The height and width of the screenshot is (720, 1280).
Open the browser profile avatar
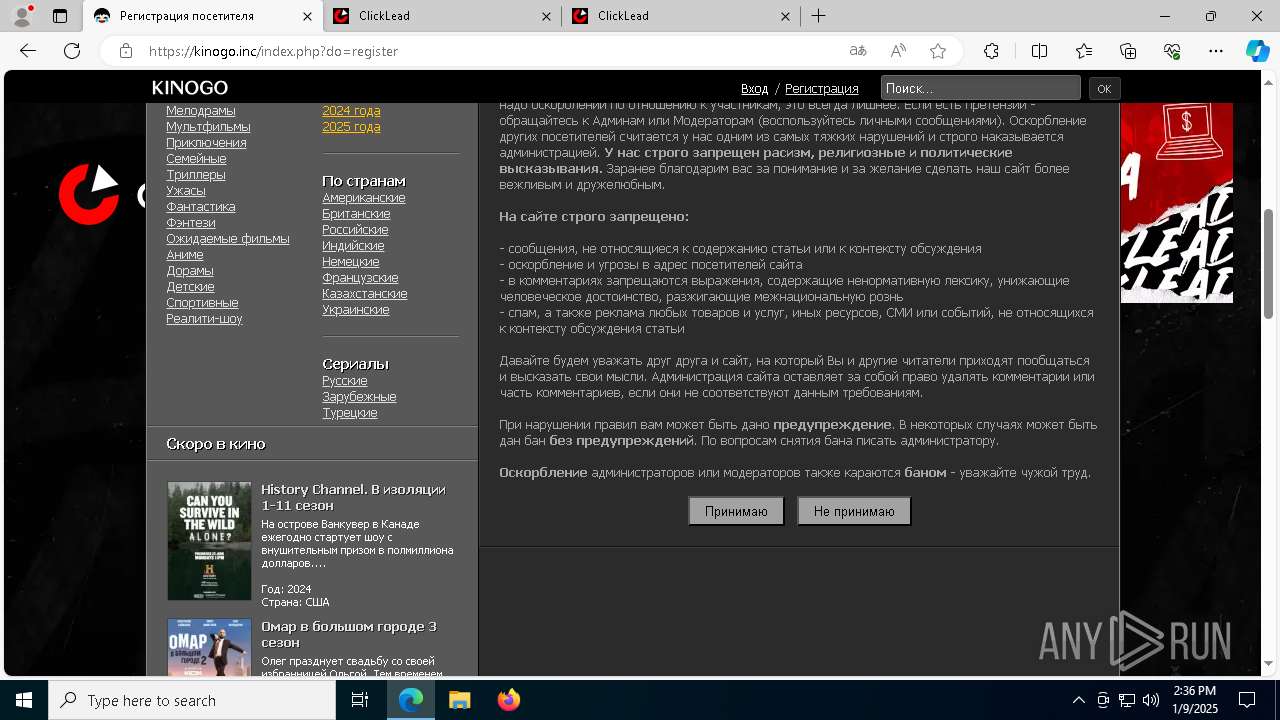(x=21, y=16)
